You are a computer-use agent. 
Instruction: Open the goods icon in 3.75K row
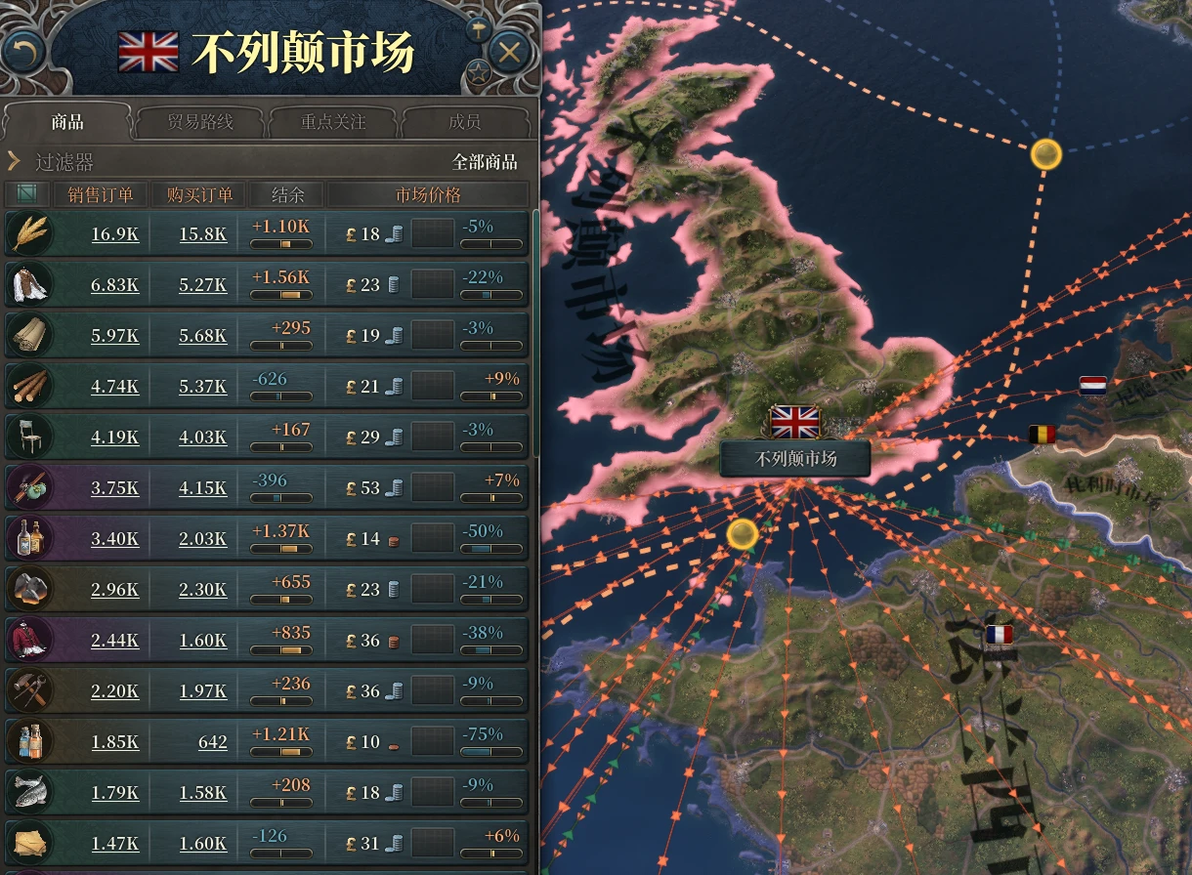pyautogui.click(x=30, y=487)
